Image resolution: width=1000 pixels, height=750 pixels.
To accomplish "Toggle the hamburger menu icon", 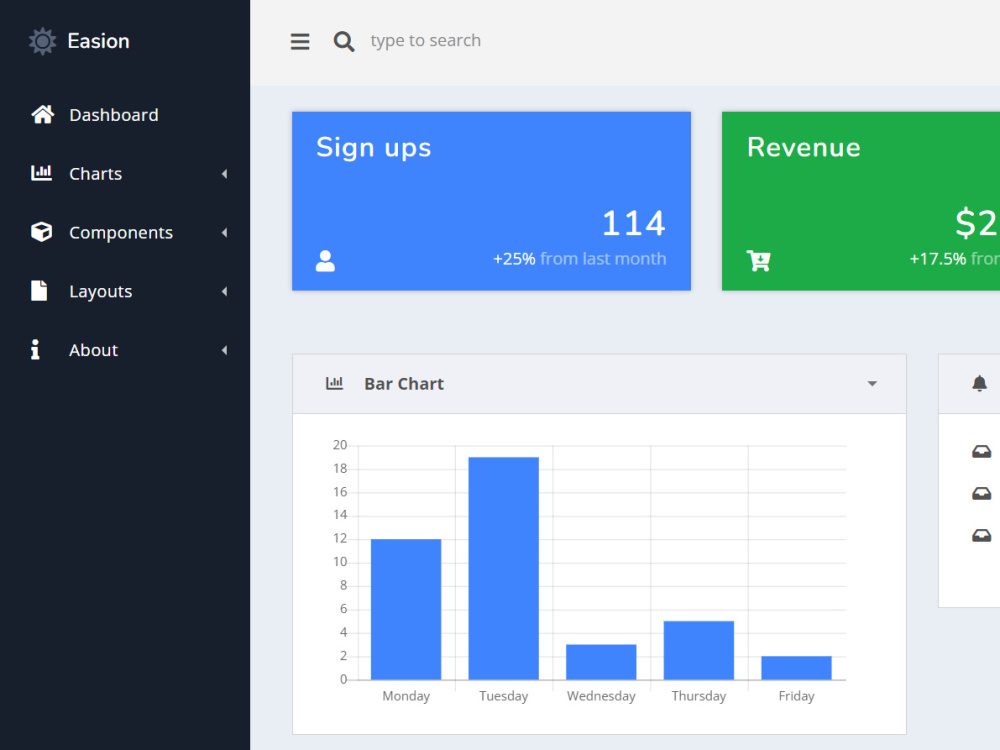I will coord(300,41).
